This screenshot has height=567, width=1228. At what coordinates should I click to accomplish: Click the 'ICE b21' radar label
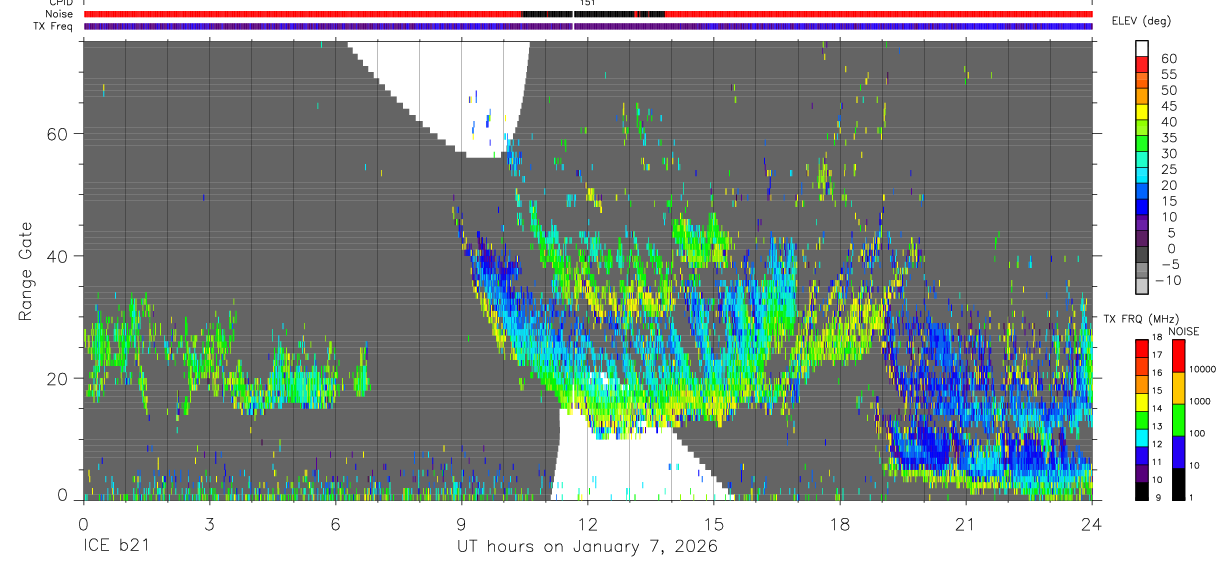(x=116, y=547)
